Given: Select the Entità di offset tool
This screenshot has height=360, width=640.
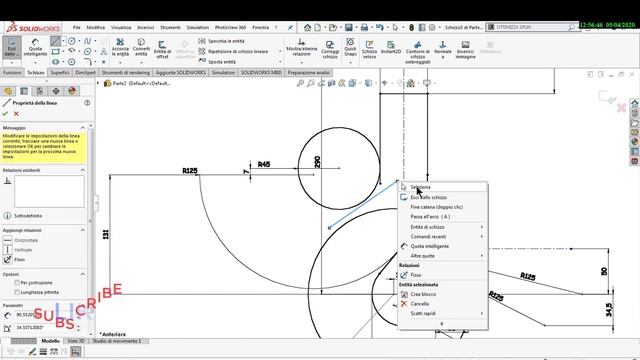Looking at the screenshot, I should [162, 50].
